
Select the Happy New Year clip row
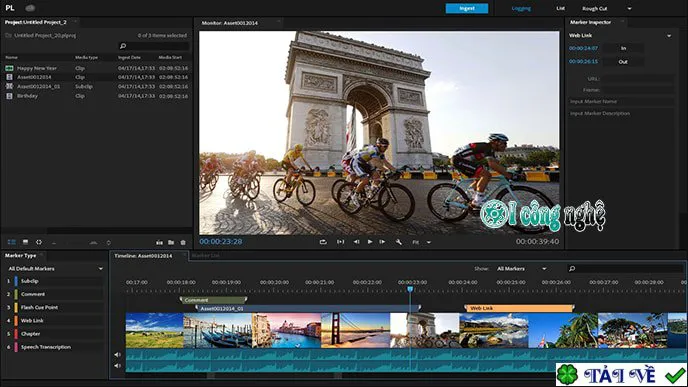coord(97,68)
